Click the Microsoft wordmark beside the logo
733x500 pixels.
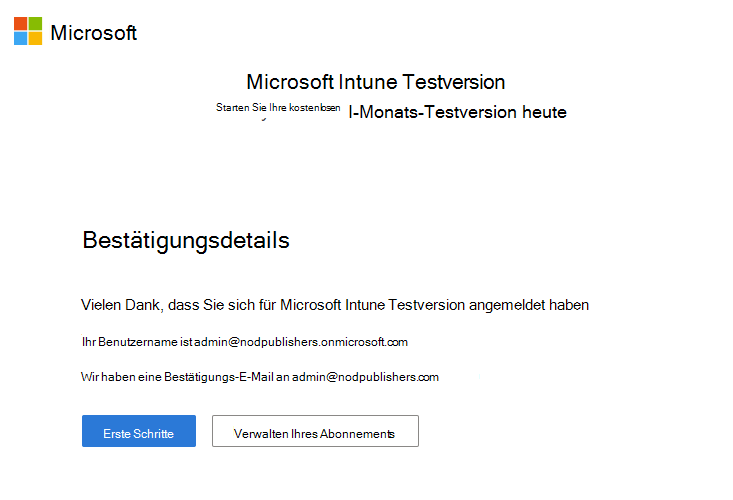pyautogui.click(x=93, y=32)
